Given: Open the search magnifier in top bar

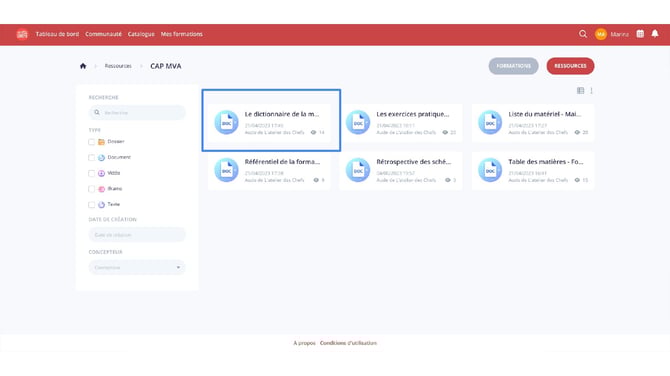Looking at the screenshot, I should pos(583,34).
